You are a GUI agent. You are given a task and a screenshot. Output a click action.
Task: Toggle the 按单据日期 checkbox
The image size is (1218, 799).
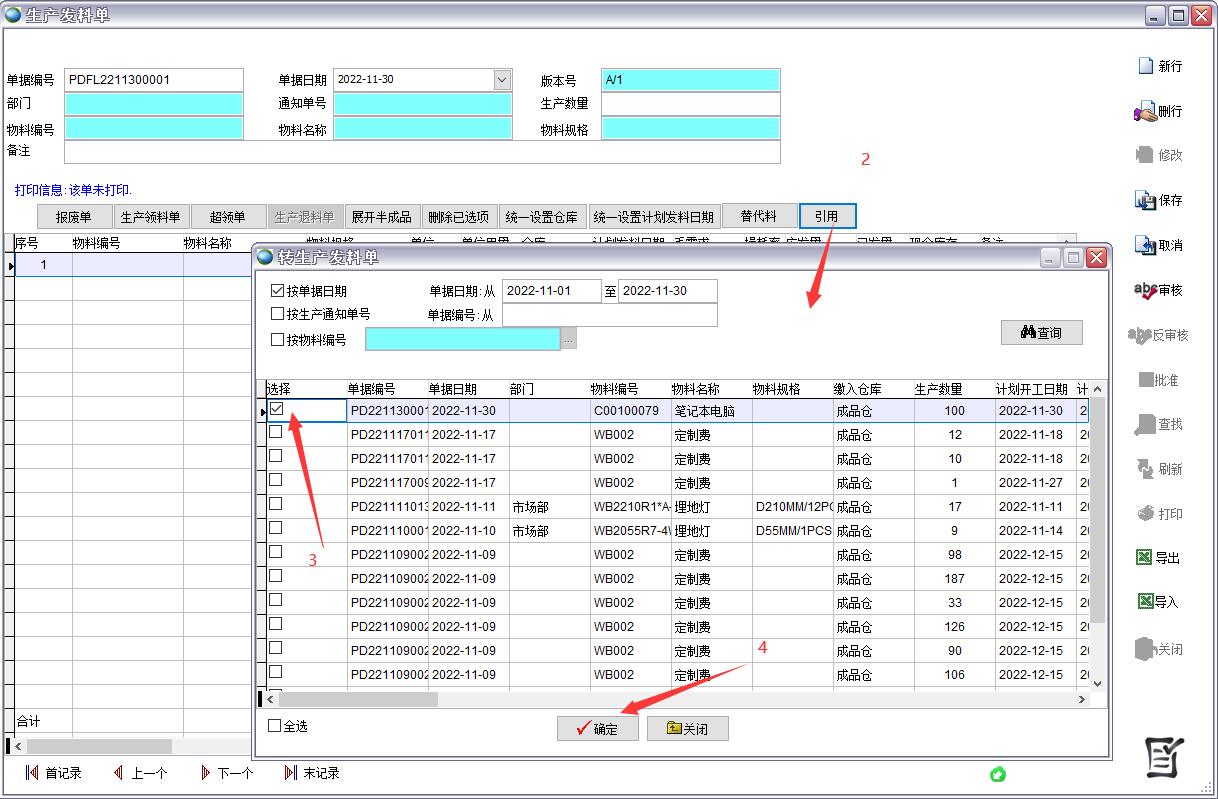click(x=278, y=291)
